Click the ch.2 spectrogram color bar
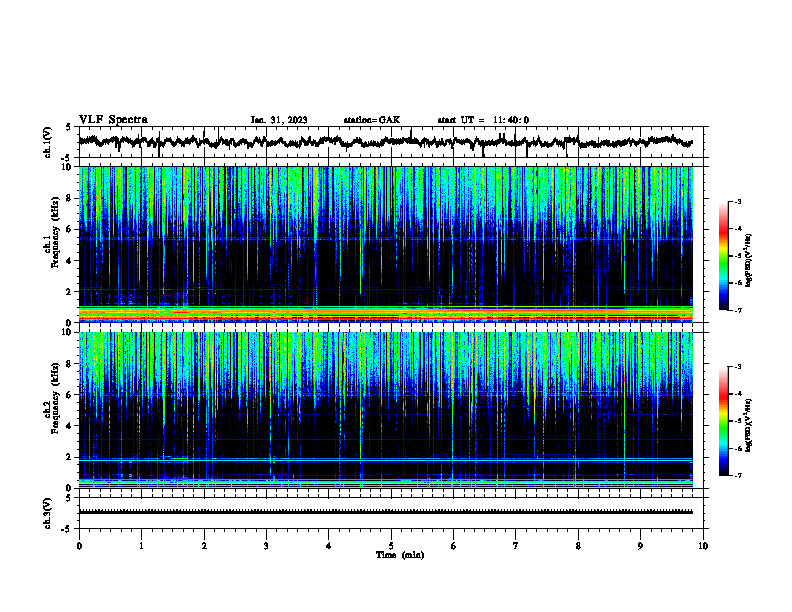The image size is (792, 612). coord(723,421)
